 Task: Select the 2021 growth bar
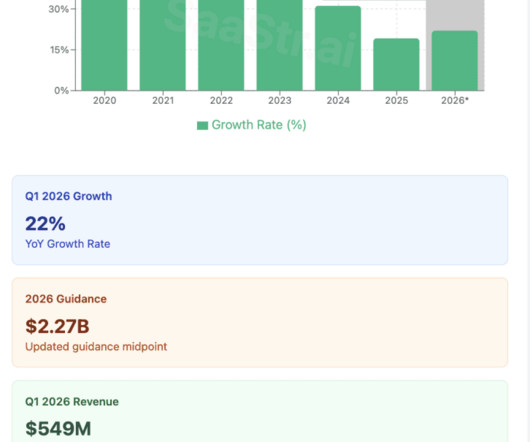tap(163, 45)
